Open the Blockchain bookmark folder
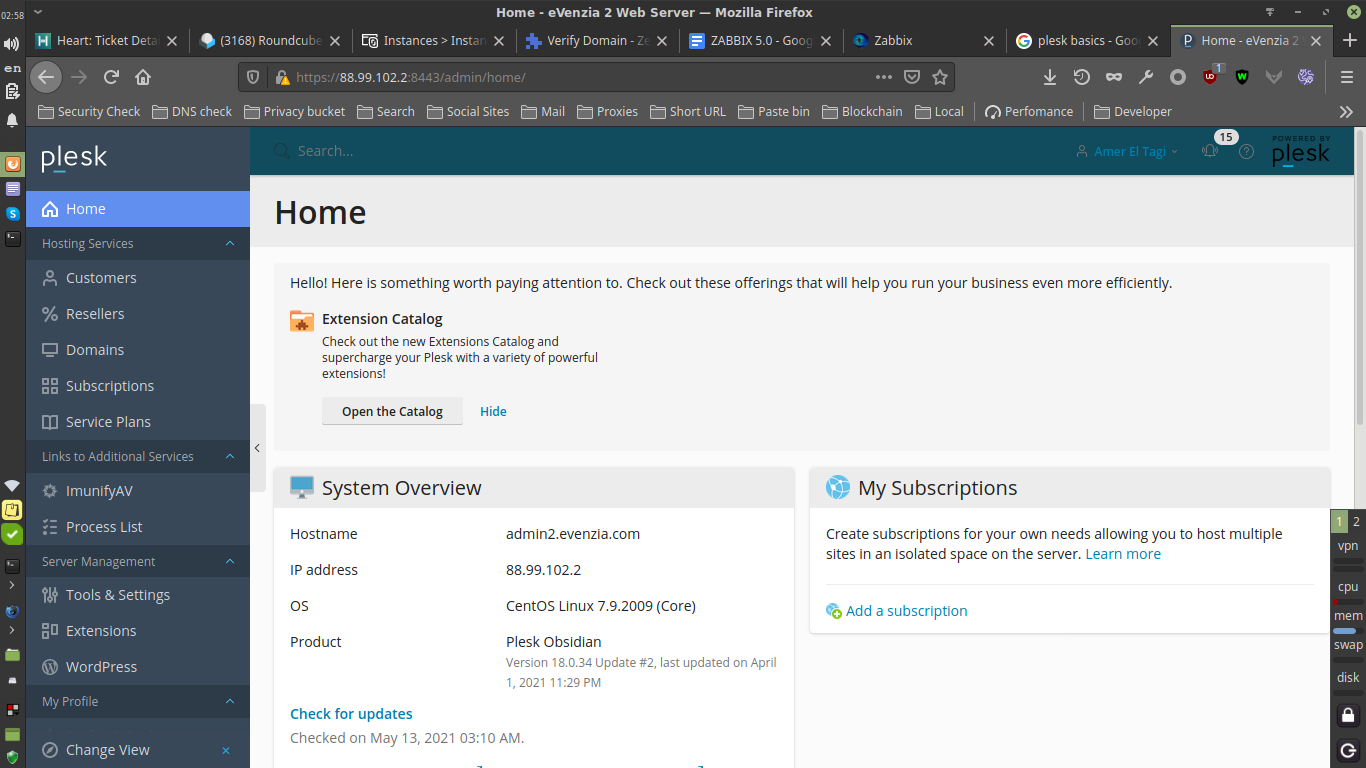Viewport: 1366px width, 768px height. pyautogui.click(x=862, y=112)
